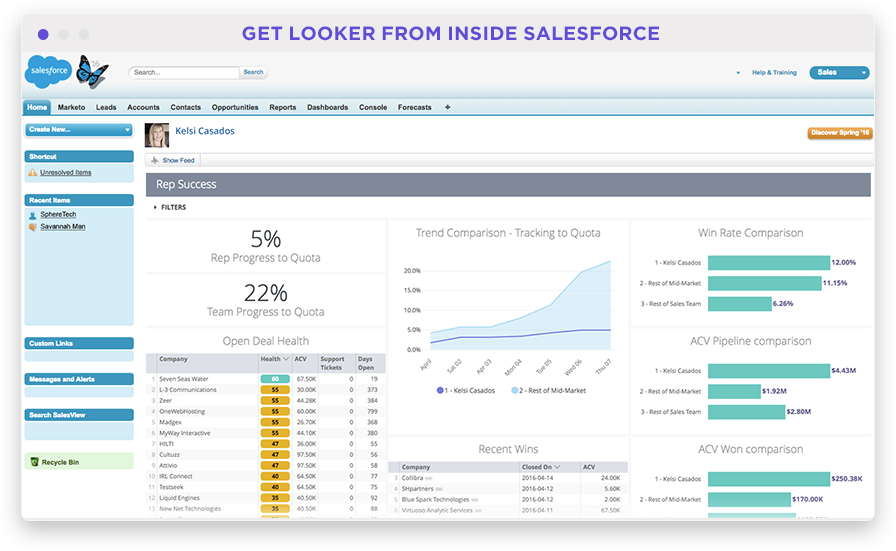Image resolution: width=896 pixels, height=551 pixels.
Task: Click the Salesforce cloud logo
Action: [x=49, y=71]
